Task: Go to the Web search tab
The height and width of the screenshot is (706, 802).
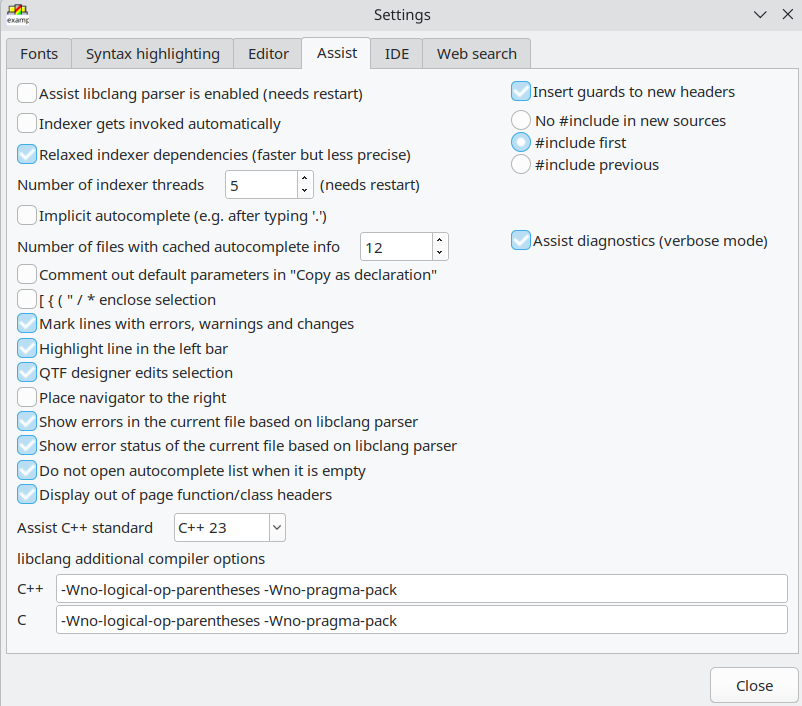Action: (476, 54)
